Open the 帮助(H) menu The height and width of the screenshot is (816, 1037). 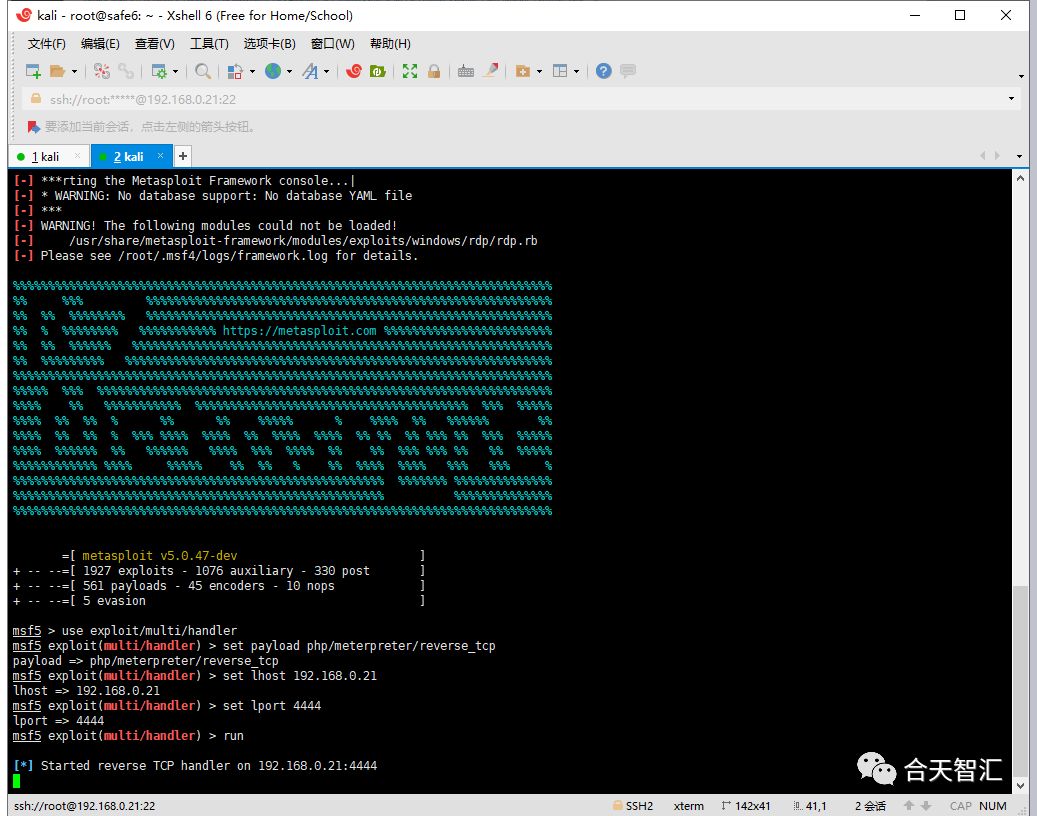[390, 44]
